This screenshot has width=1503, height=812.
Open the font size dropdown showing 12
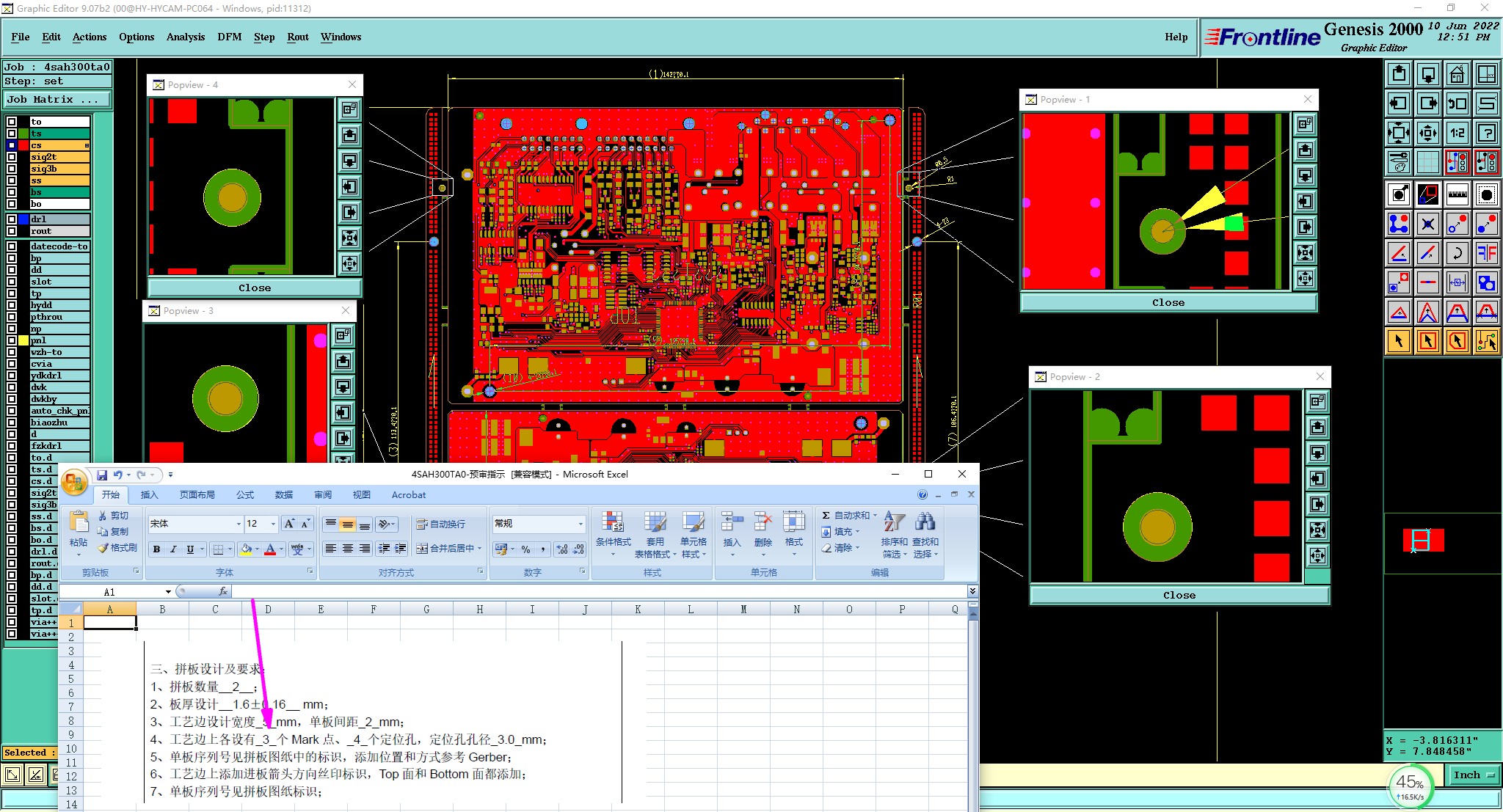[x=273, y=524]
